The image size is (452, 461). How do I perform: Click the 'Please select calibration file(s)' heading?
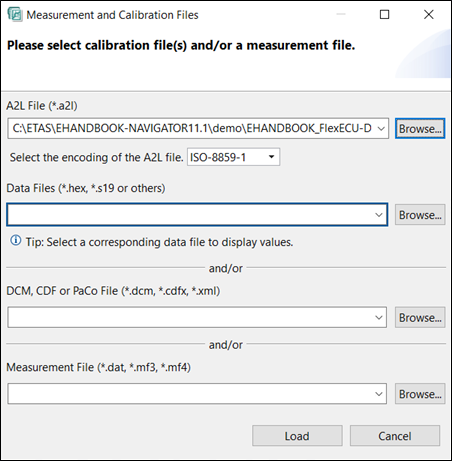tap(181, 45)
